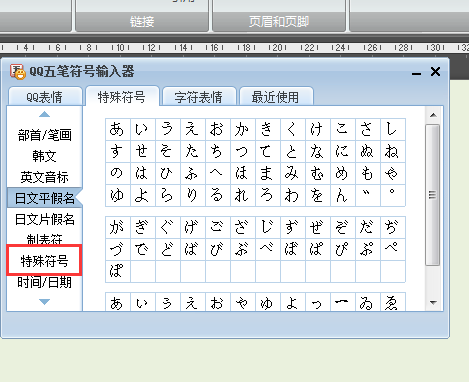Insert hiragana の

click(118, 173)
